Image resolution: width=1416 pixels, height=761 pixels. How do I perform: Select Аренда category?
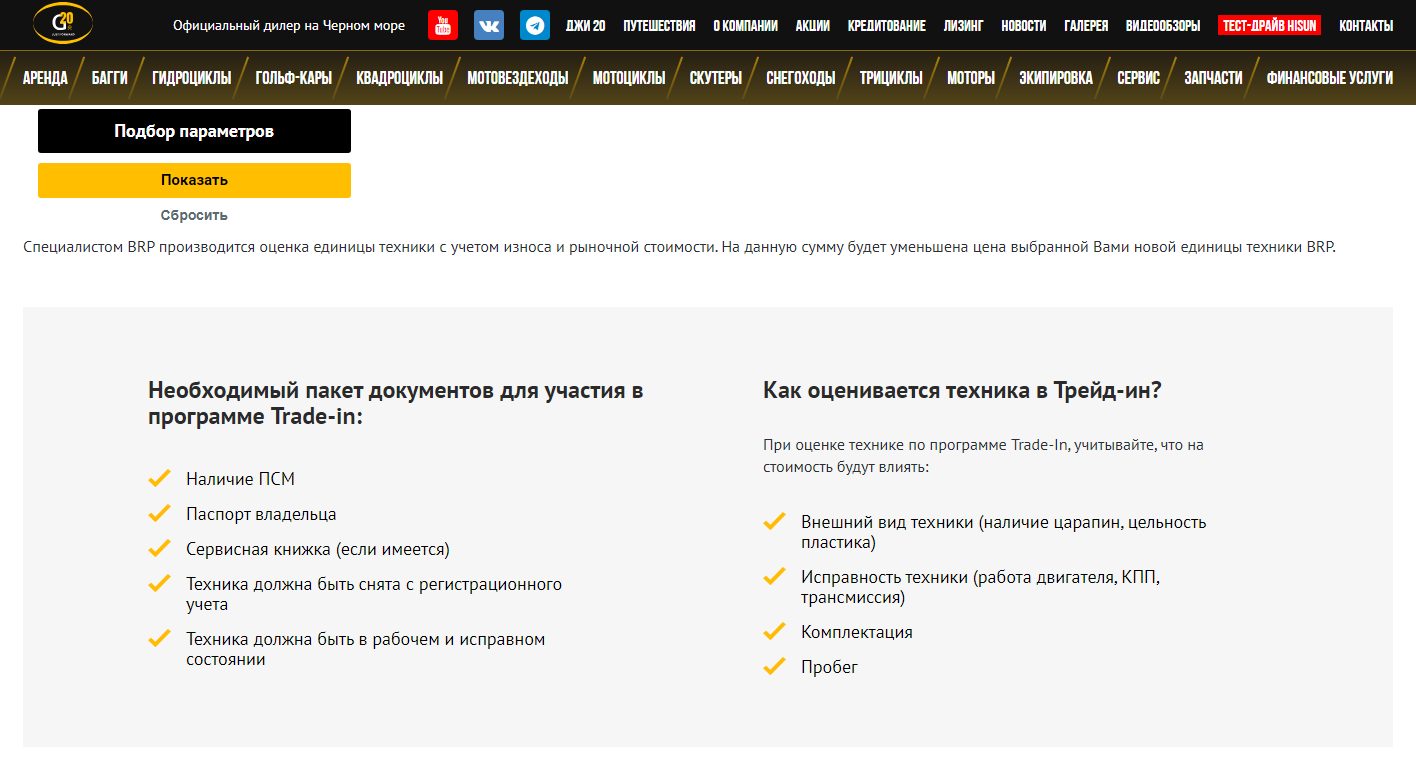[x=45, y=78]
